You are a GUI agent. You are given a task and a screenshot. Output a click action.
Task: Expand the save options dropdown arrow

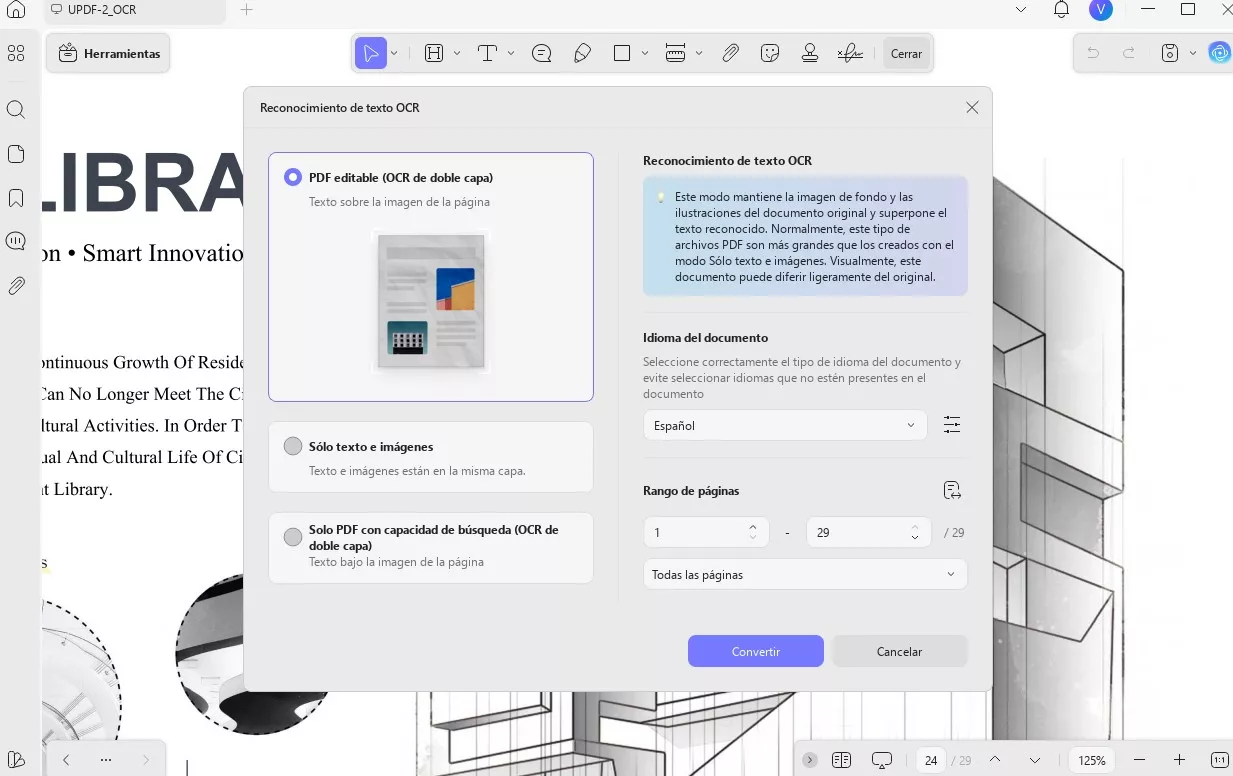1193,53
